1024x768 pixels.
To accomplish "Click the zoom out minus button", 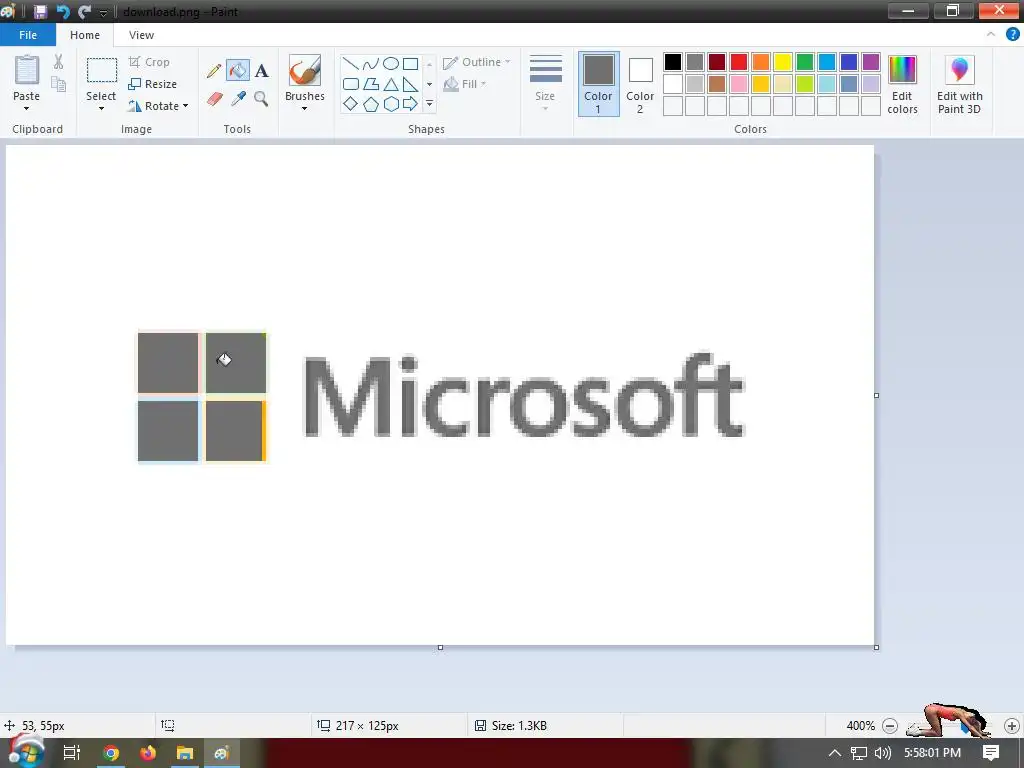I will coord(889,726).
